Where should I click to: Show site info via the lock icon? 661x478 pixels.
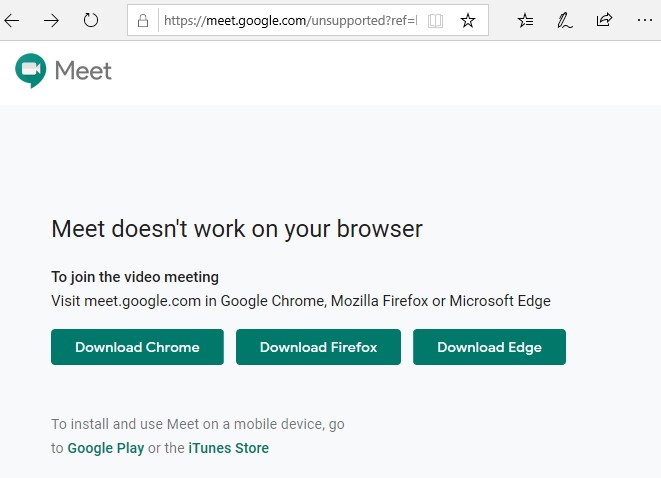[143, 20]
